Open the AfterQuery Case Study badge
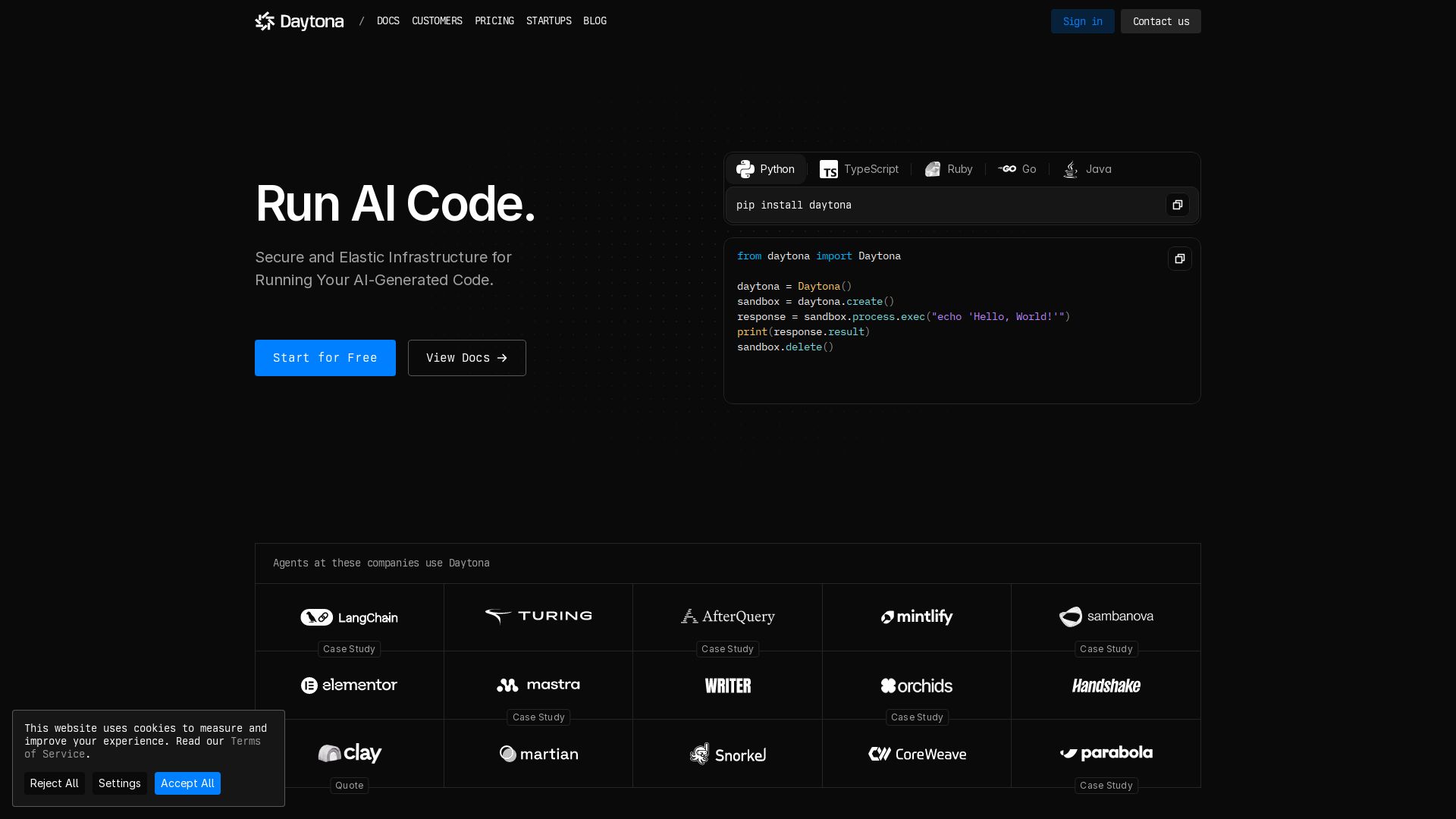The width and height of the screenshot is (1456, 819). tap(727, 649)
